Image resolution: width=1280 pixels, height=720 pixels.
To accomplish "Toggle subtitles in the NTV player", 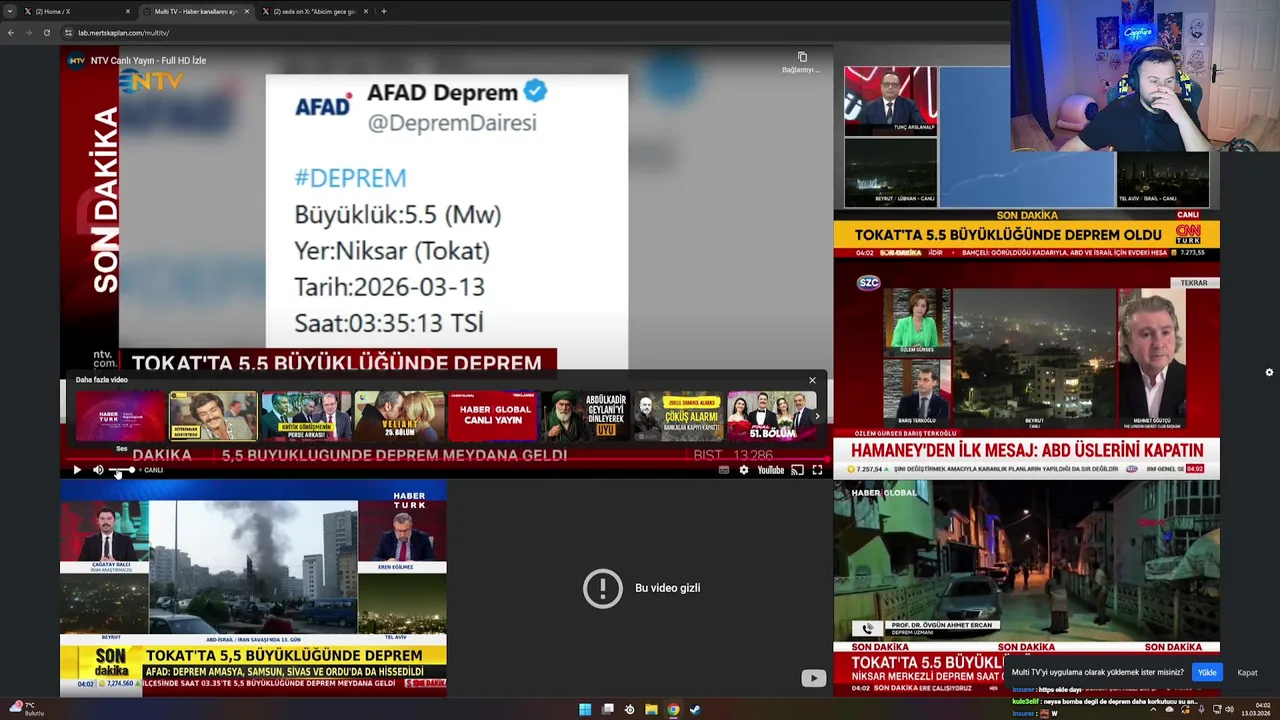I will tap(724, 470).
